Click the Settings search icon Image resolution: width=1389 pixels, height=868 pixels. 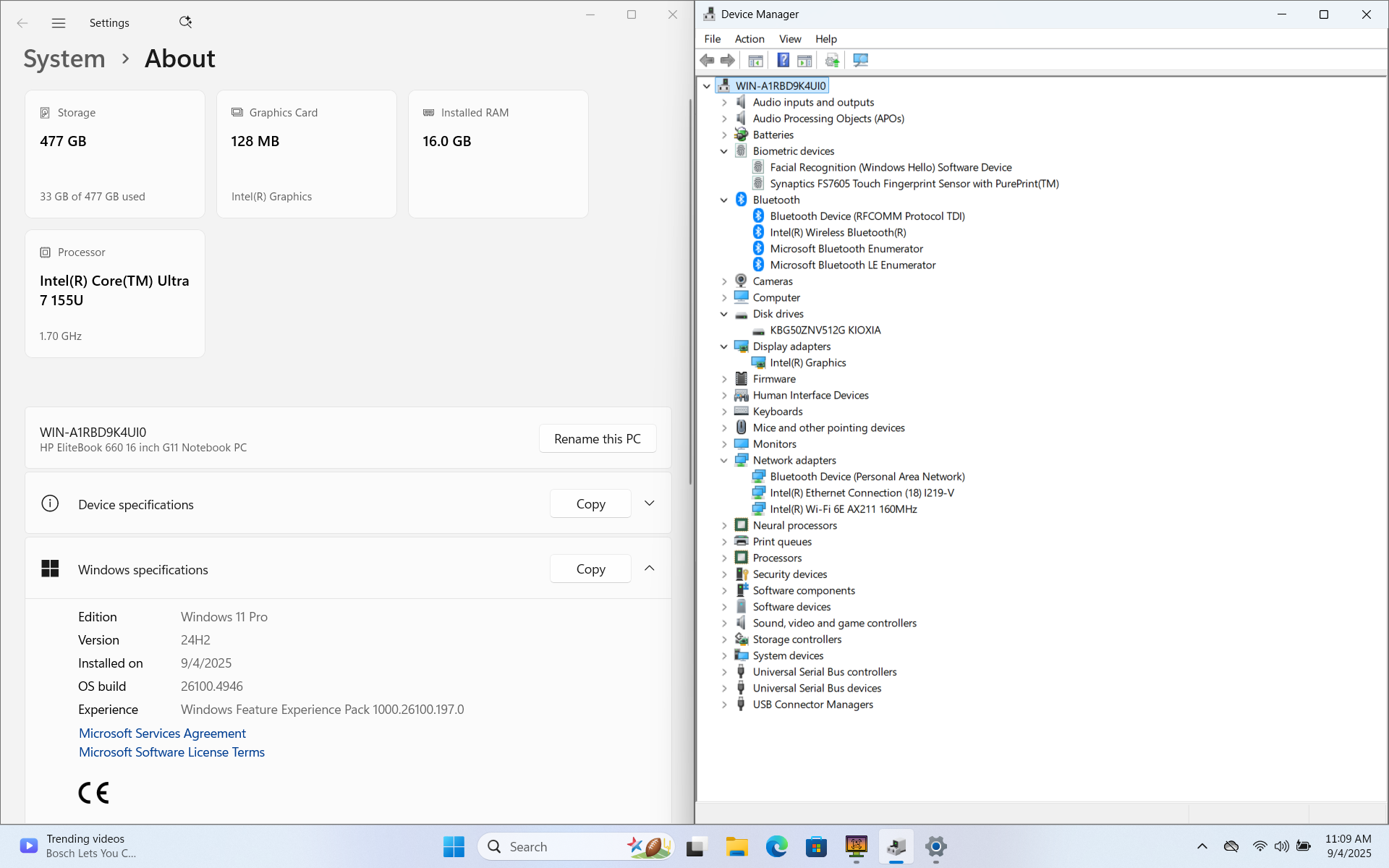[x=185, y=22]
